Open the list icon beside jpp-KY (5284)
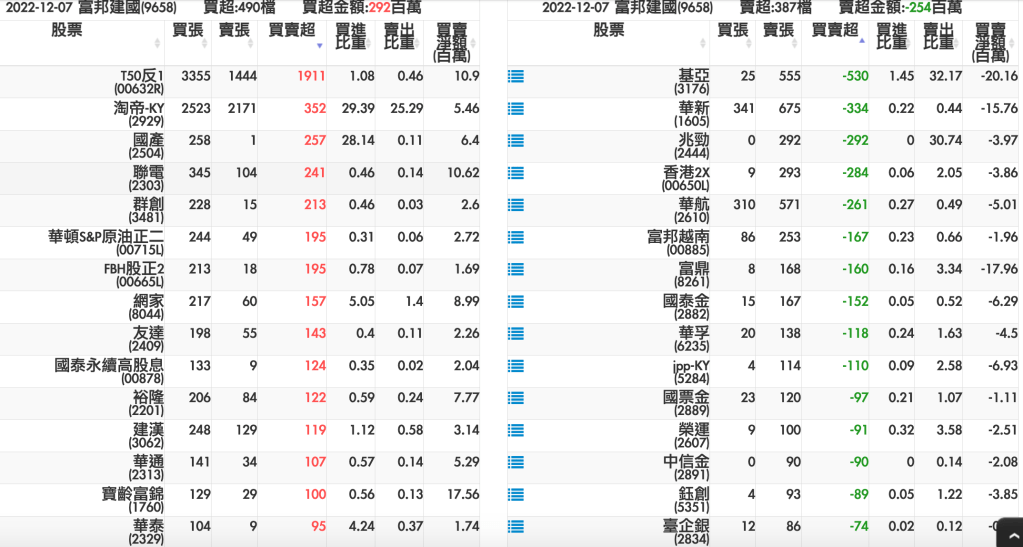The image size is (1023, 547). point(515,366)
